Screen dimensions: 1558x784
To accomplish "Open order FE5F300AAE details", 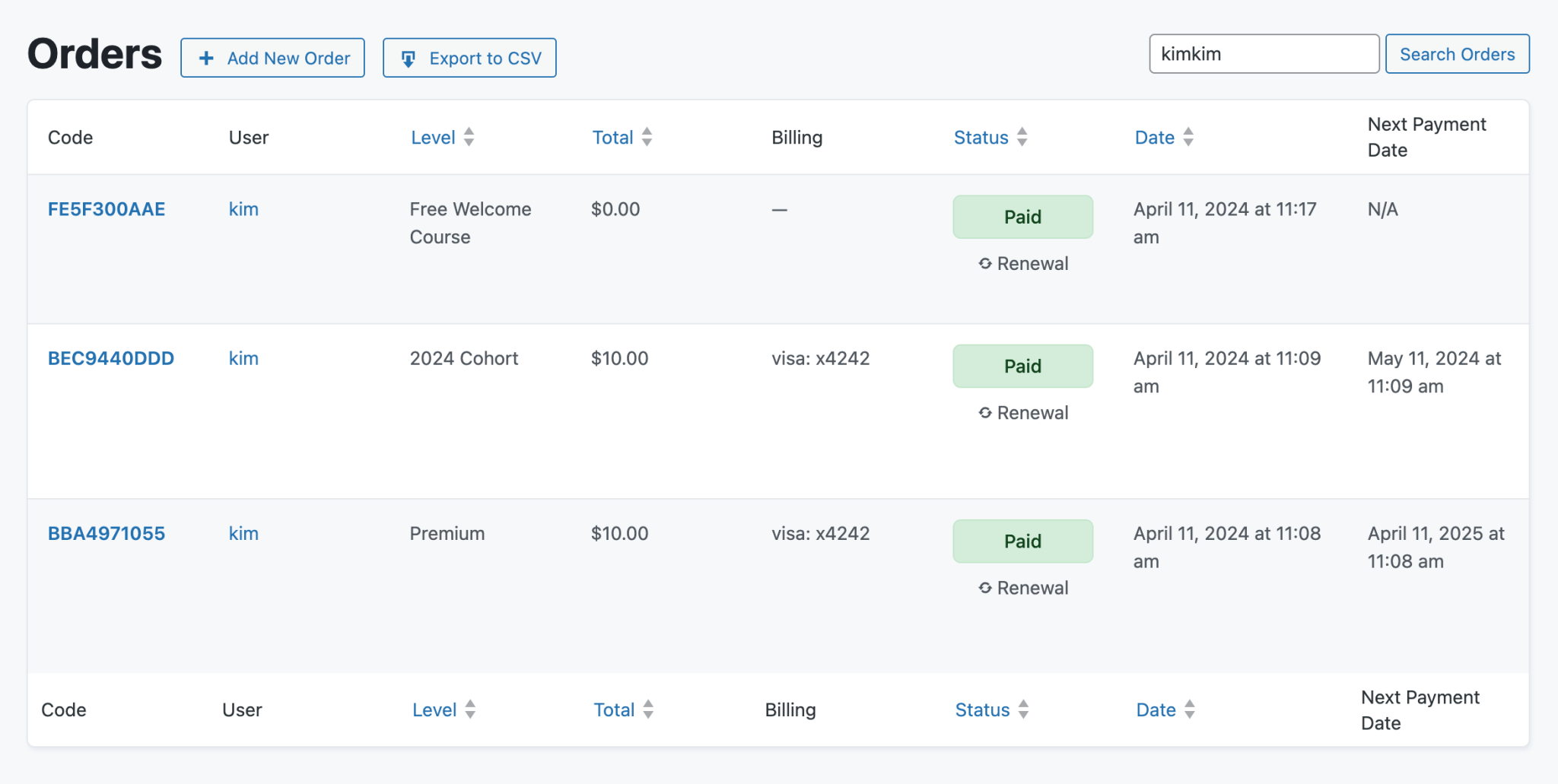I will 106,208.
